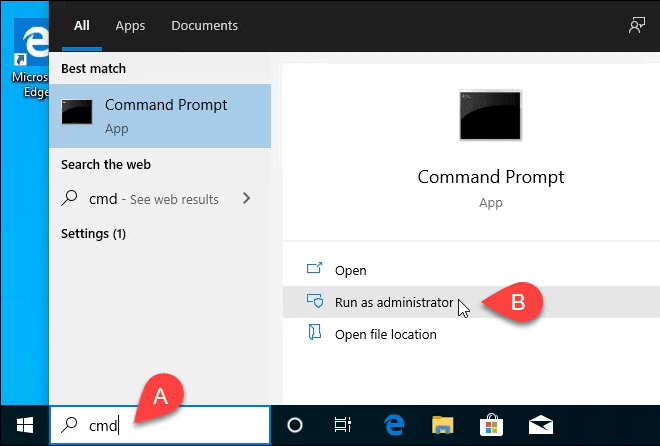Open File Explorer from the taskbar

(x=440, y=424)
